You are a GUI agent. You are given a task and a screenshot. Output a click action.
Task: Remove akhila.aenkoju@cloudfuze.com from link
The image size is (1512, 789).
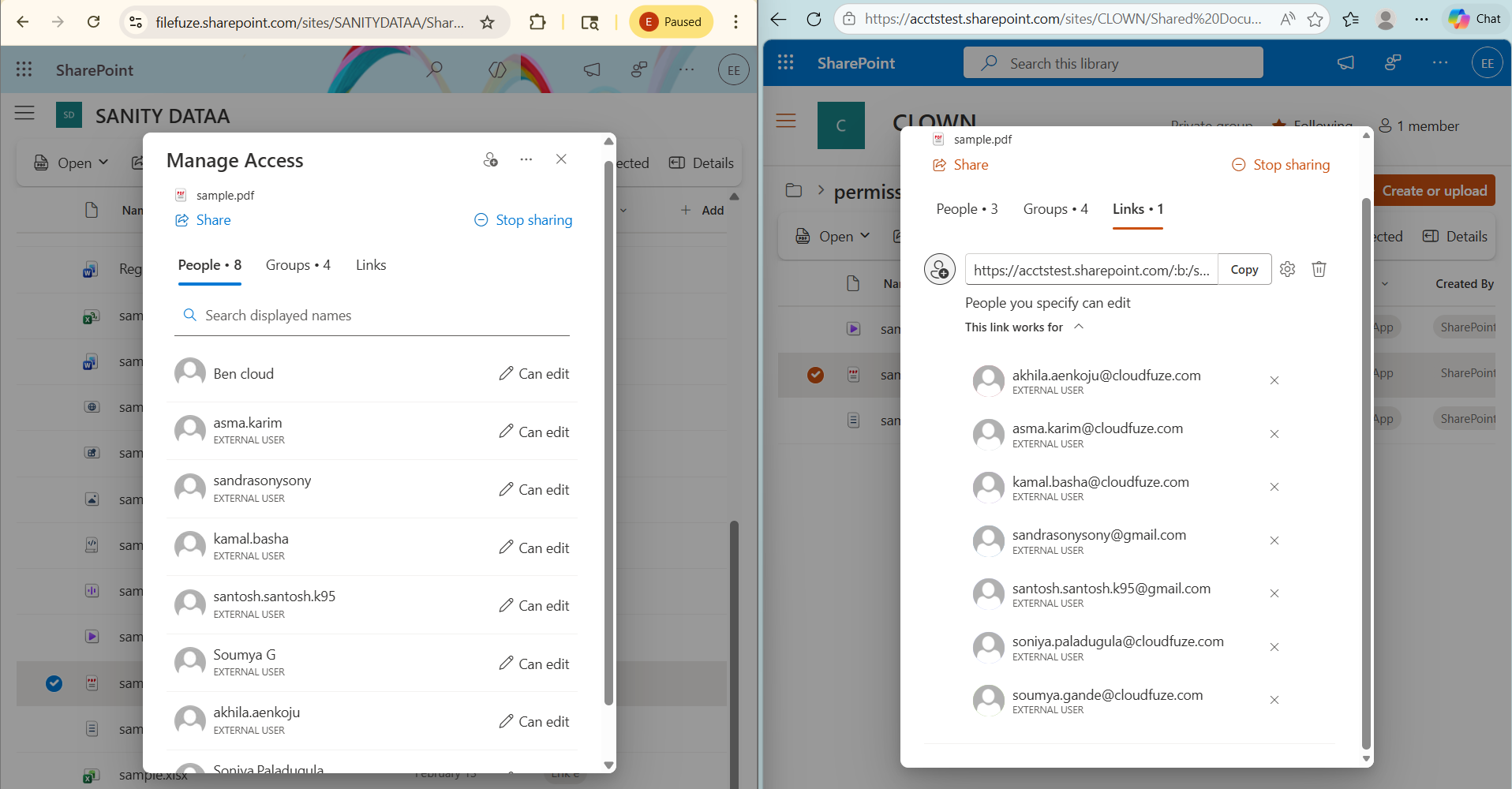coord(1274,380)
